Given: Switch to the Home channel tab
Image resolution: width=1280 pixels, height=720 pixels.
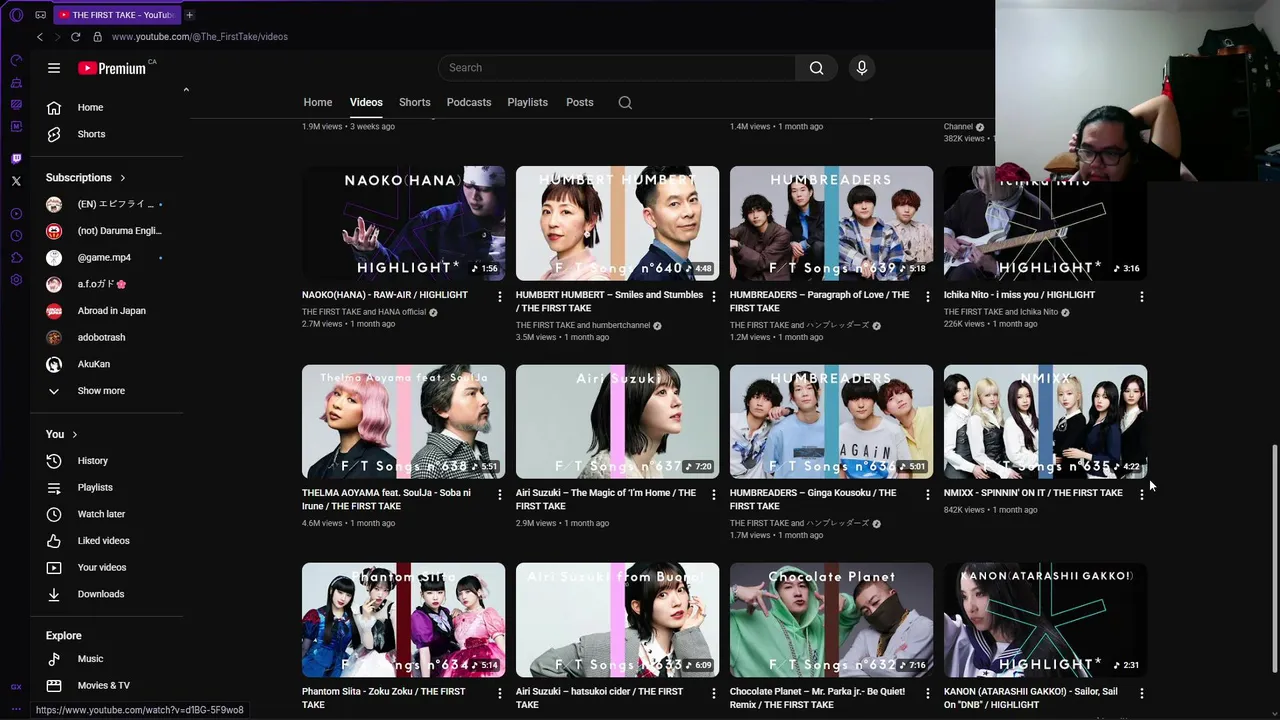Looking at the screenshot, I should click(x=318, y=102).
